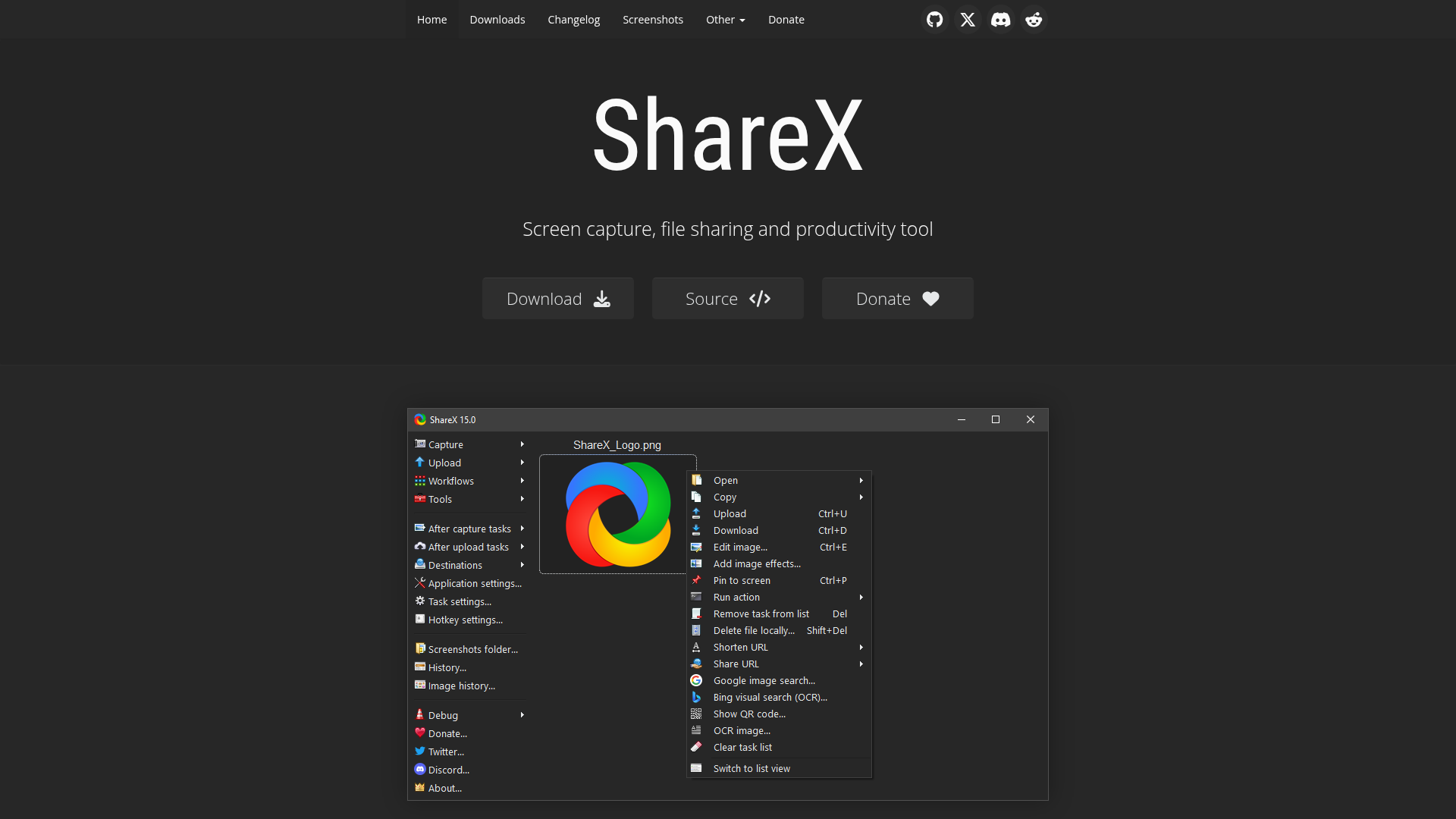1456x819 pixels.
Task: Open Hotkey settings in the main menu
Action: (x=464, y=620)
